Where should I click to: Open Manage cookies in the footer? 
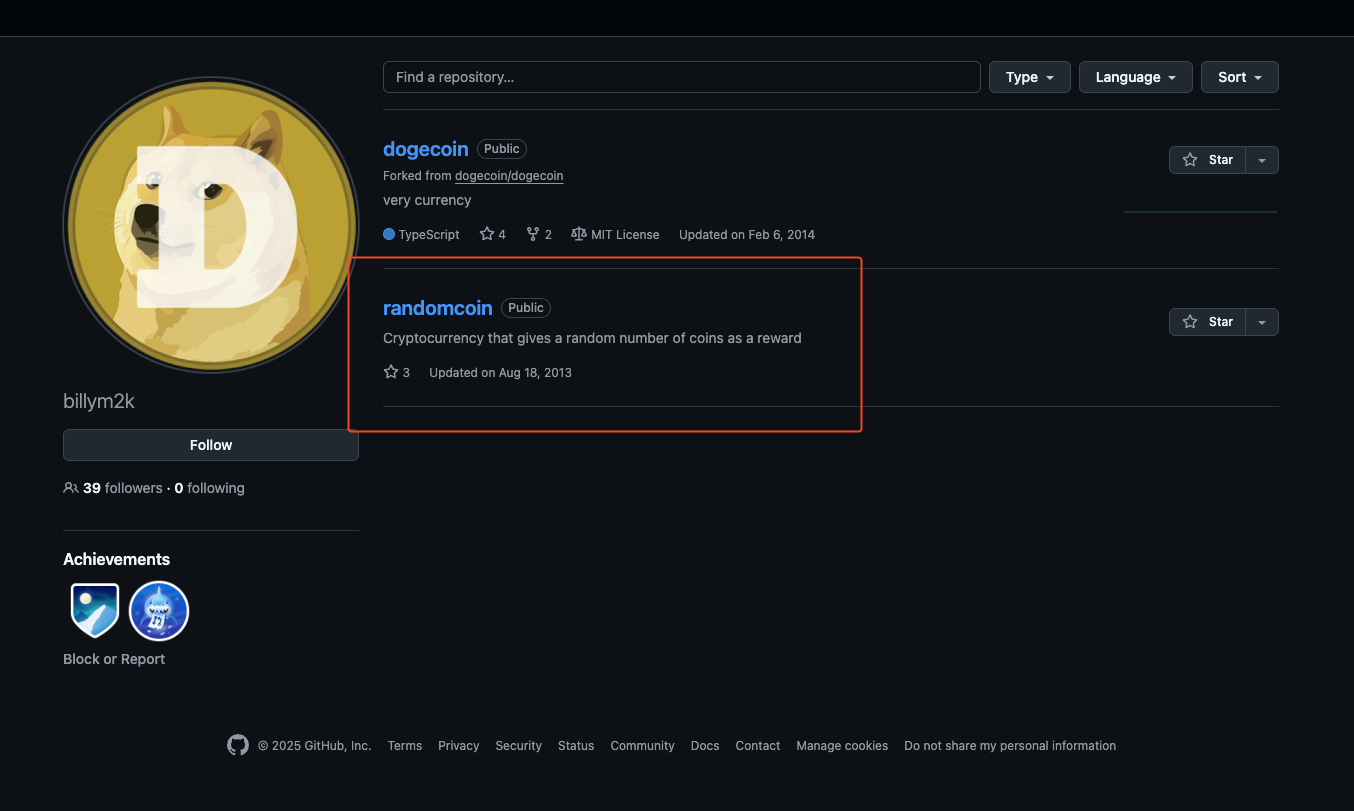pos(841,745)
